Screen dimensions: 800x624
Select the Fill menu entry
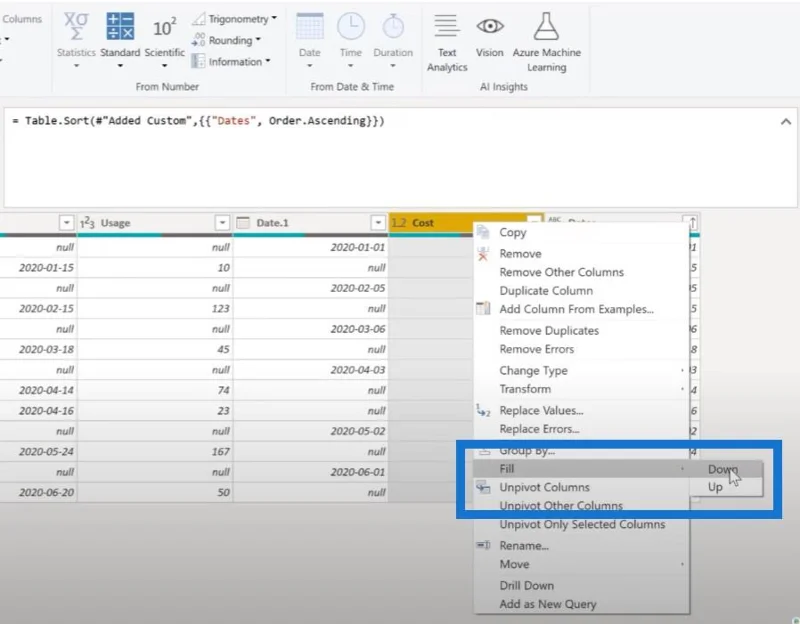pos(582,468)
